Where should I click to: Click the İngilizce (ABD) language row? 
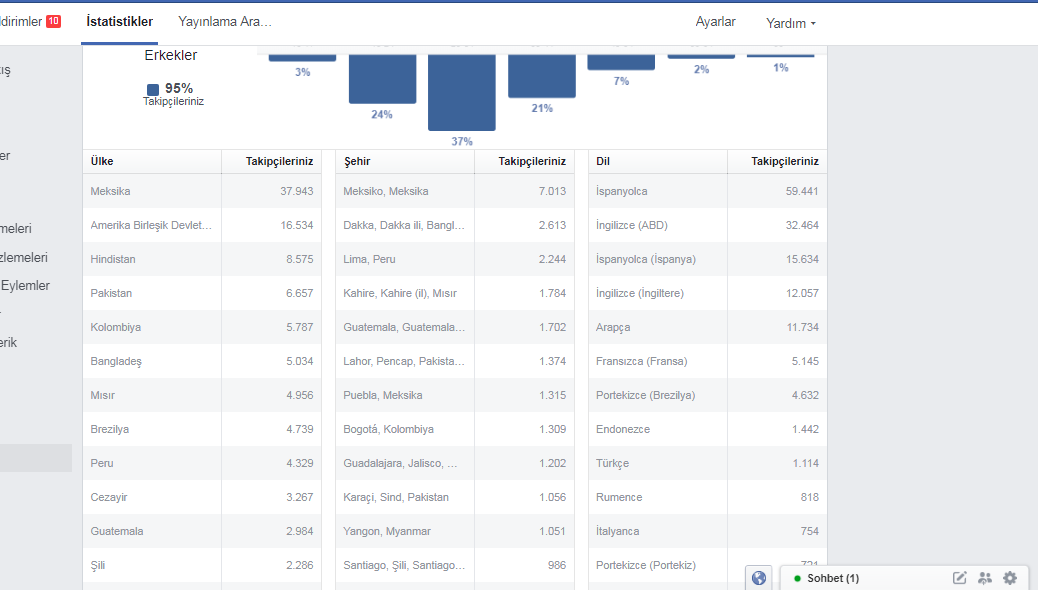(x=708, y=225)
